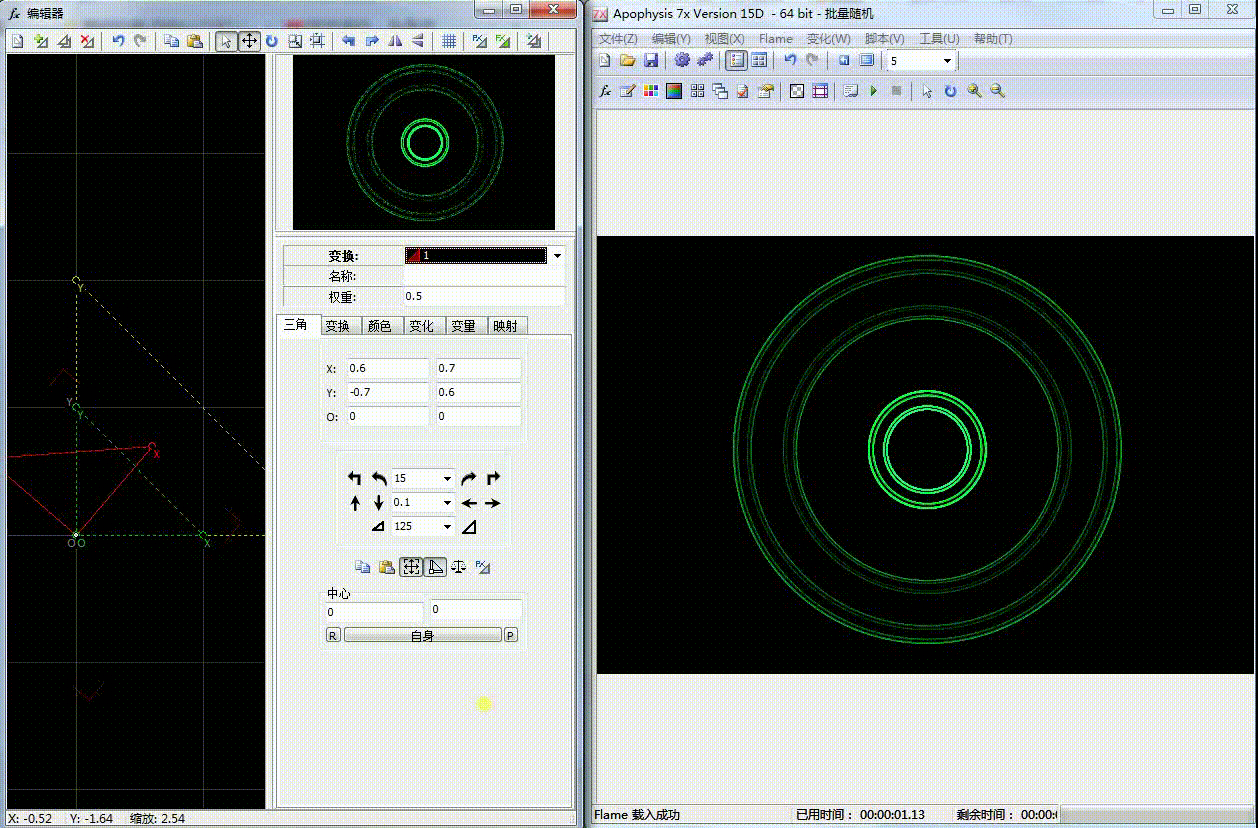1258x828 pixels.
Task: Click the 权重 input field showing 0.5
Action: click(x=484, y=296)
